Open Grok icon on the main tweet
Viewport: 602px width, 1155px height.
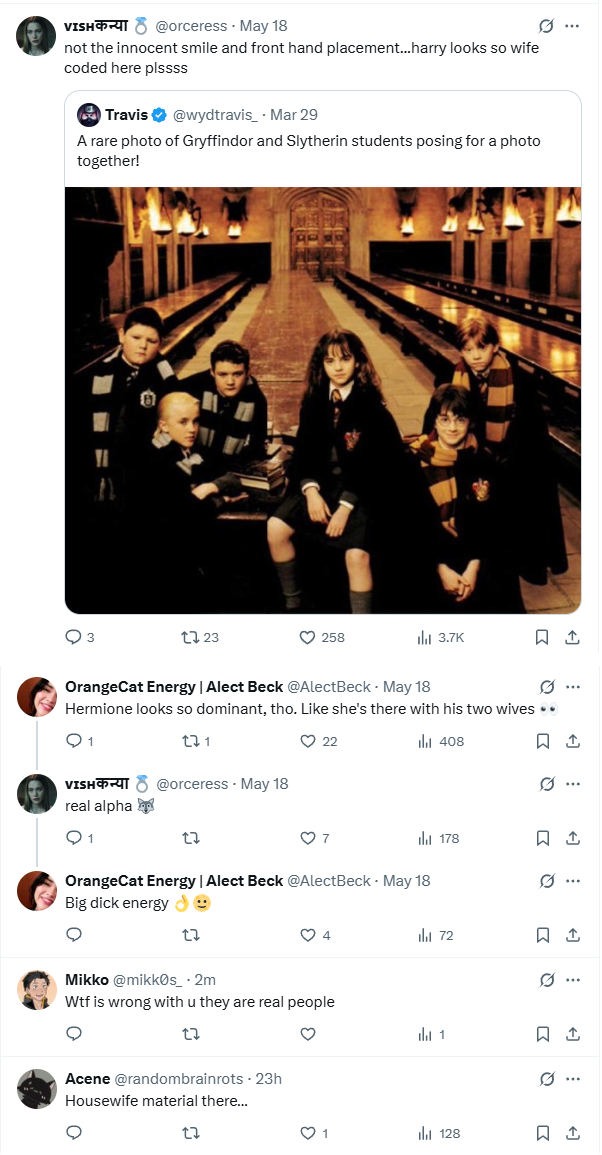[x=546, y=26]
